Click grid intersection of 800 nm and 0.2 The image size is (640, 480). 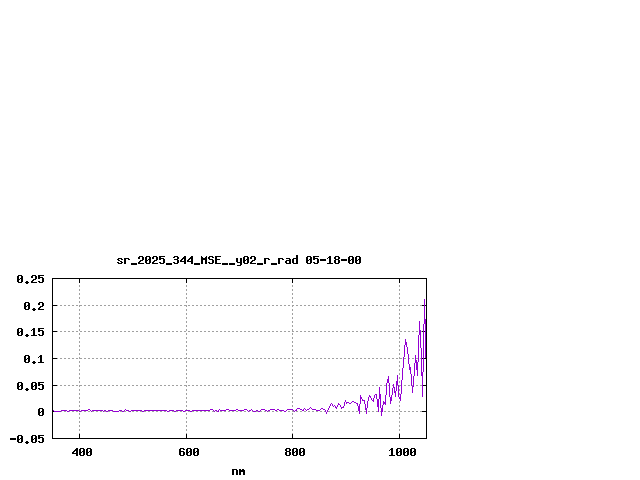coord(293,305)
